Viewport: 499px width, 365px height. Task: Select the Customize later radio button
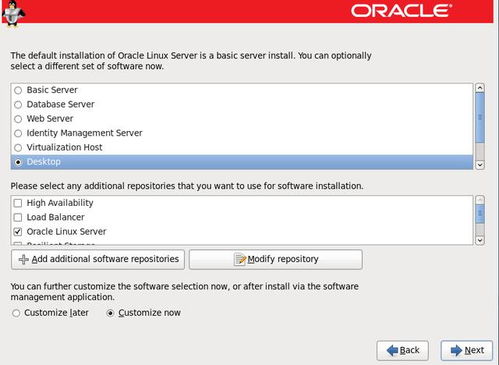16,313
